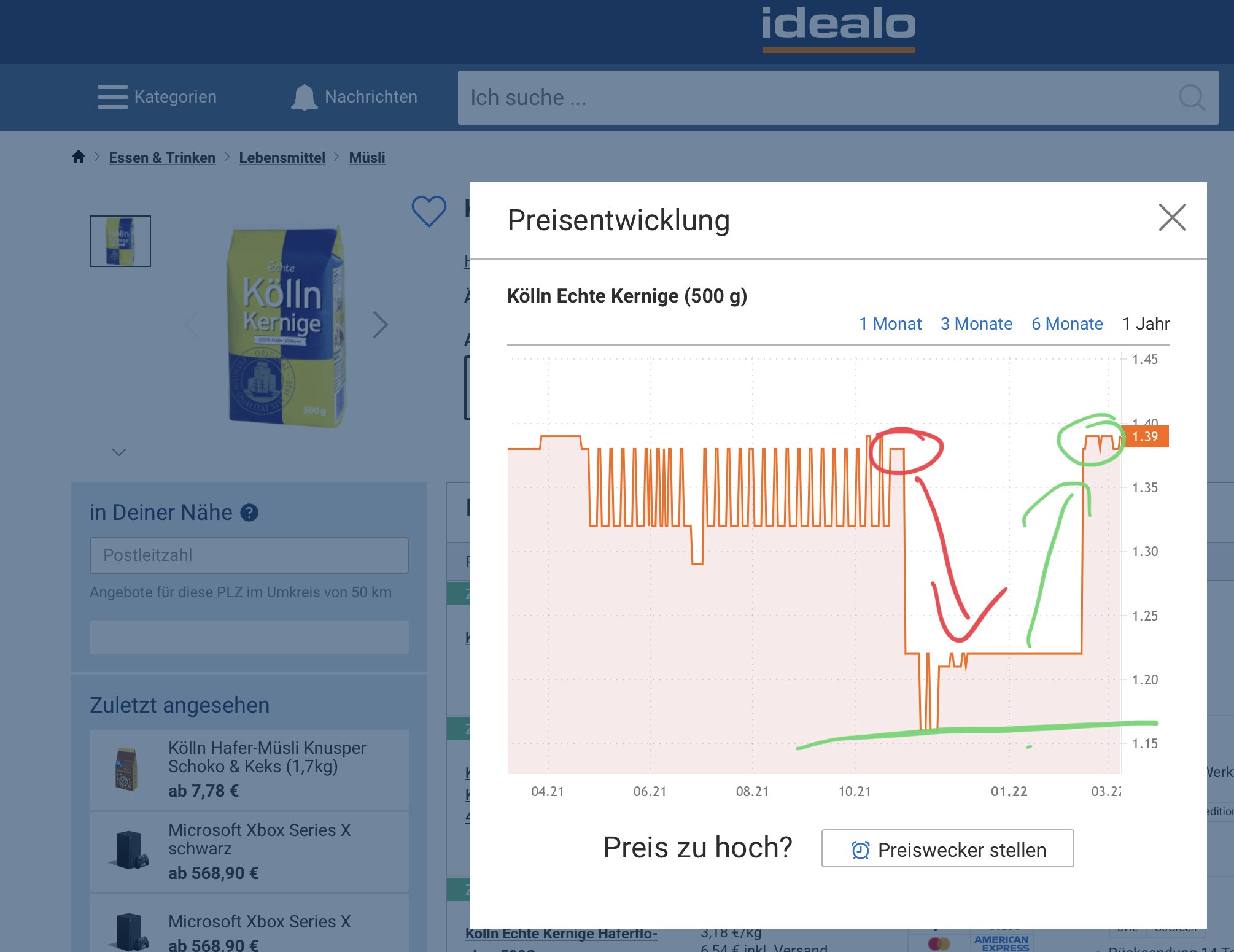The width and height of the screenshot is (1234, 952).
Task: Switch chart to 3 Monate range
Action: 976,323
